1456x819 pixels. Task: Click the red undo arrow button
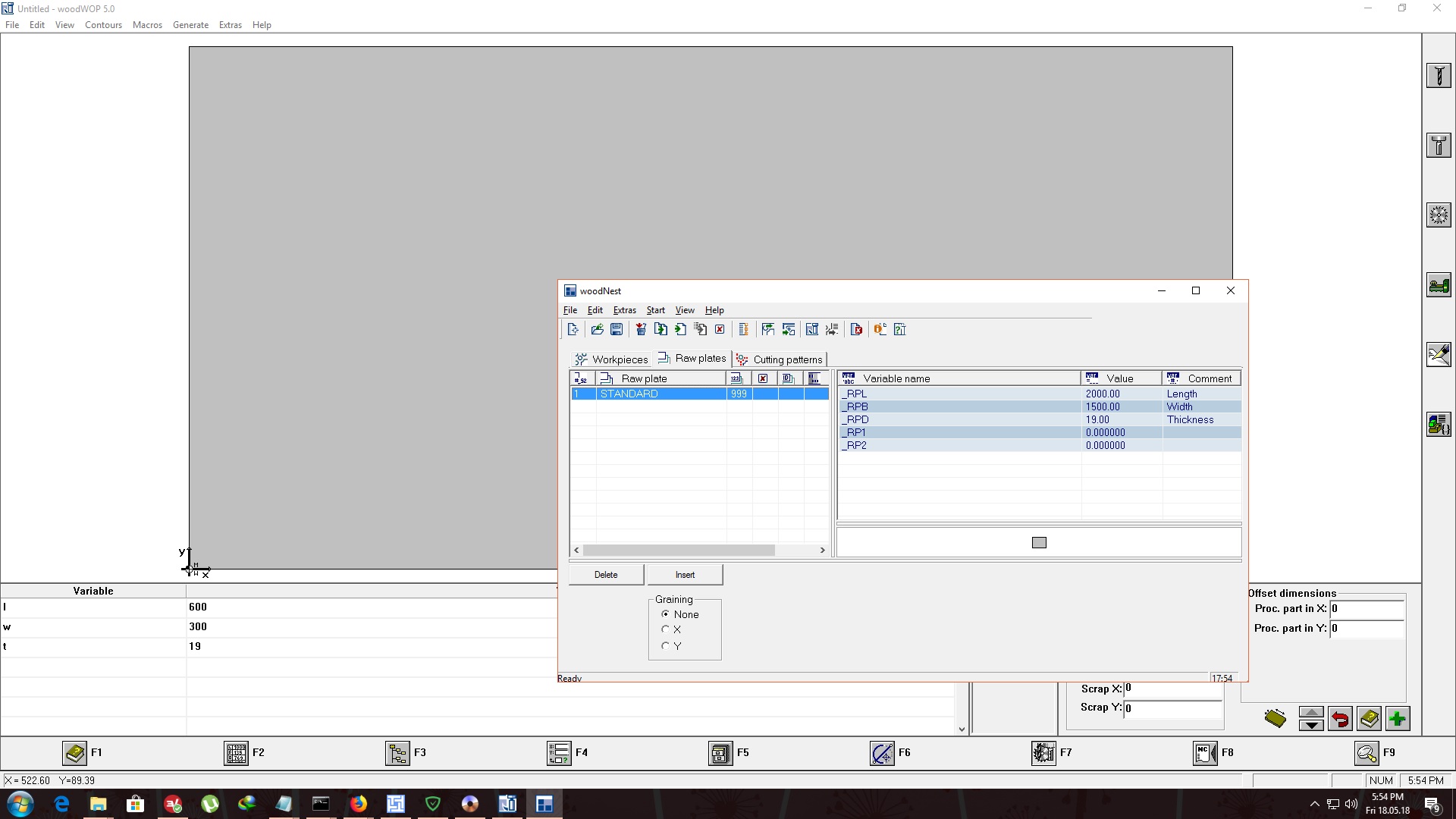pos(1340,718)
